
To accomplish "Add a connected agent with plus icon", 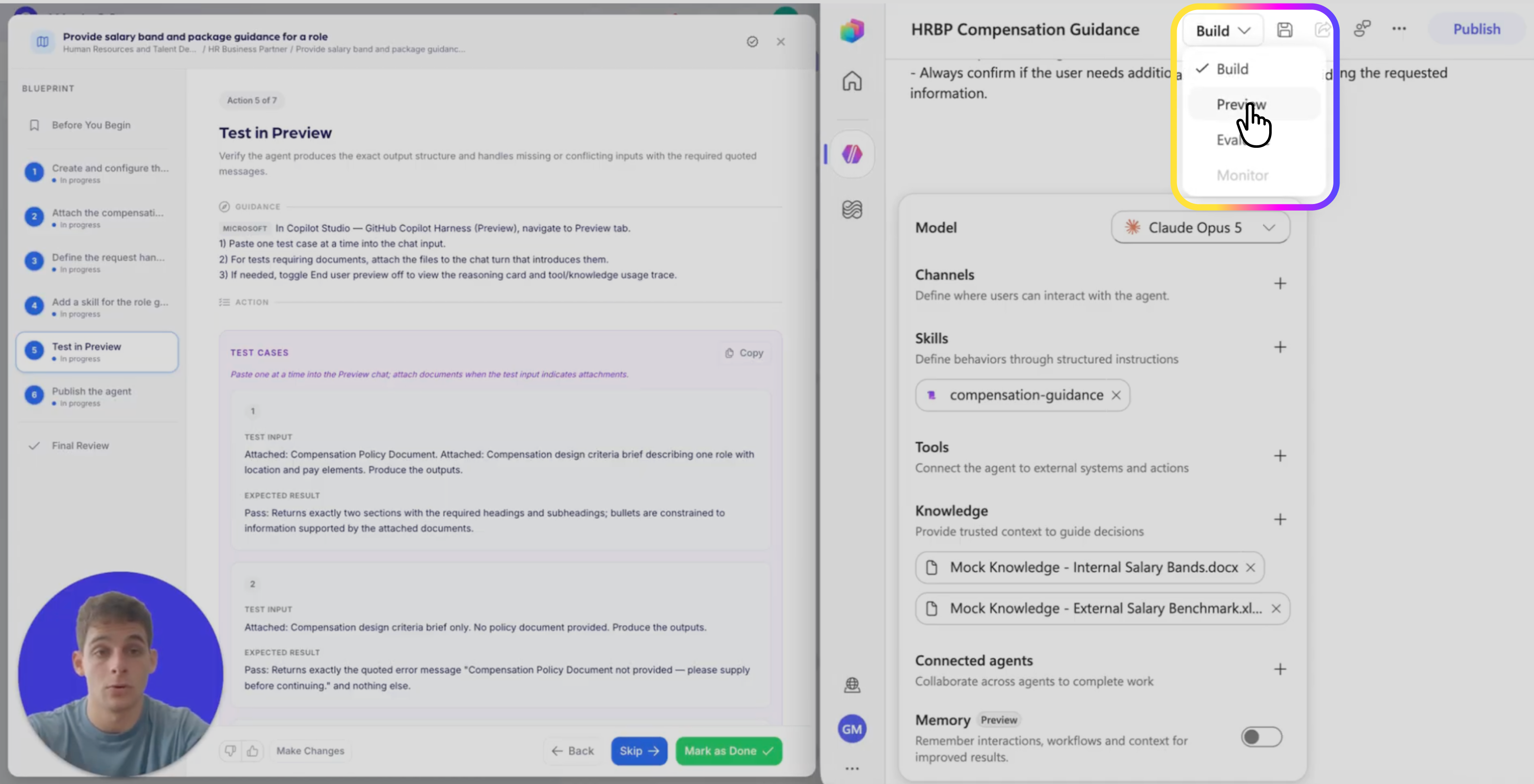I will (1280, 670).
